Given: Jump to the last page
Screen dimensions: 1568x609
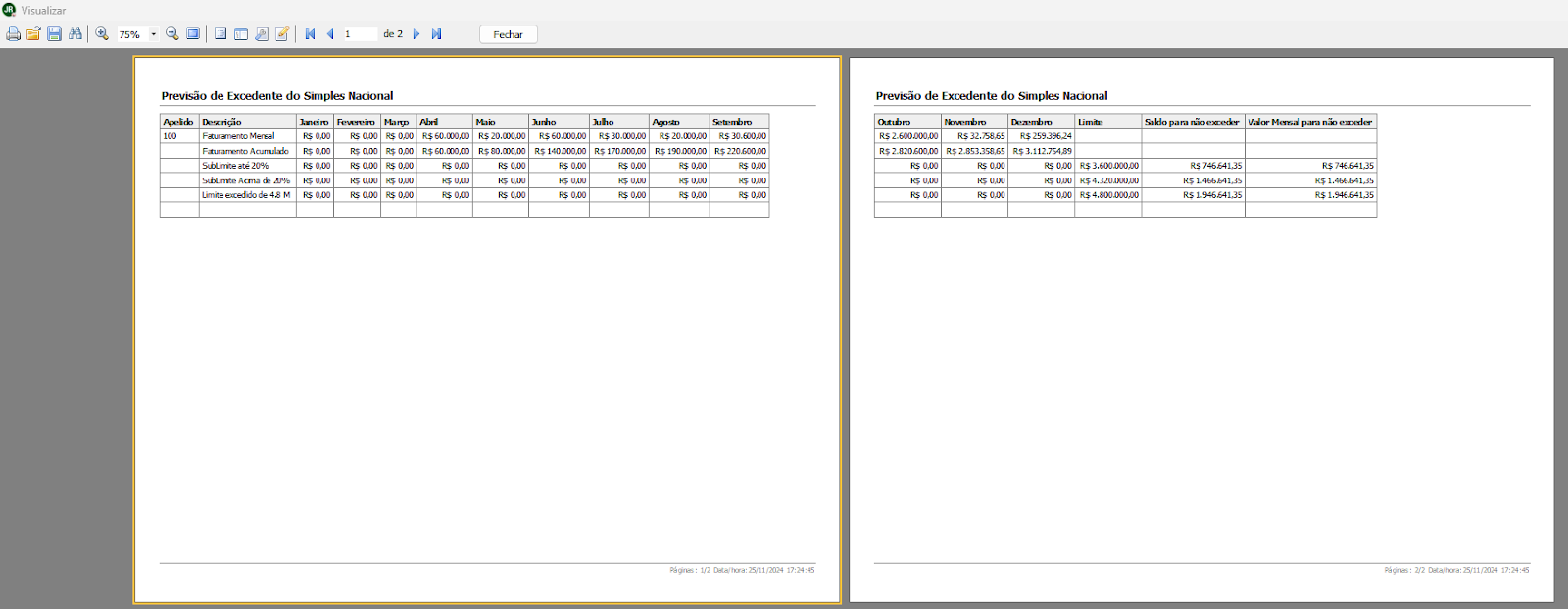Looking at the screenshot, I should click(x=437, y=34).
